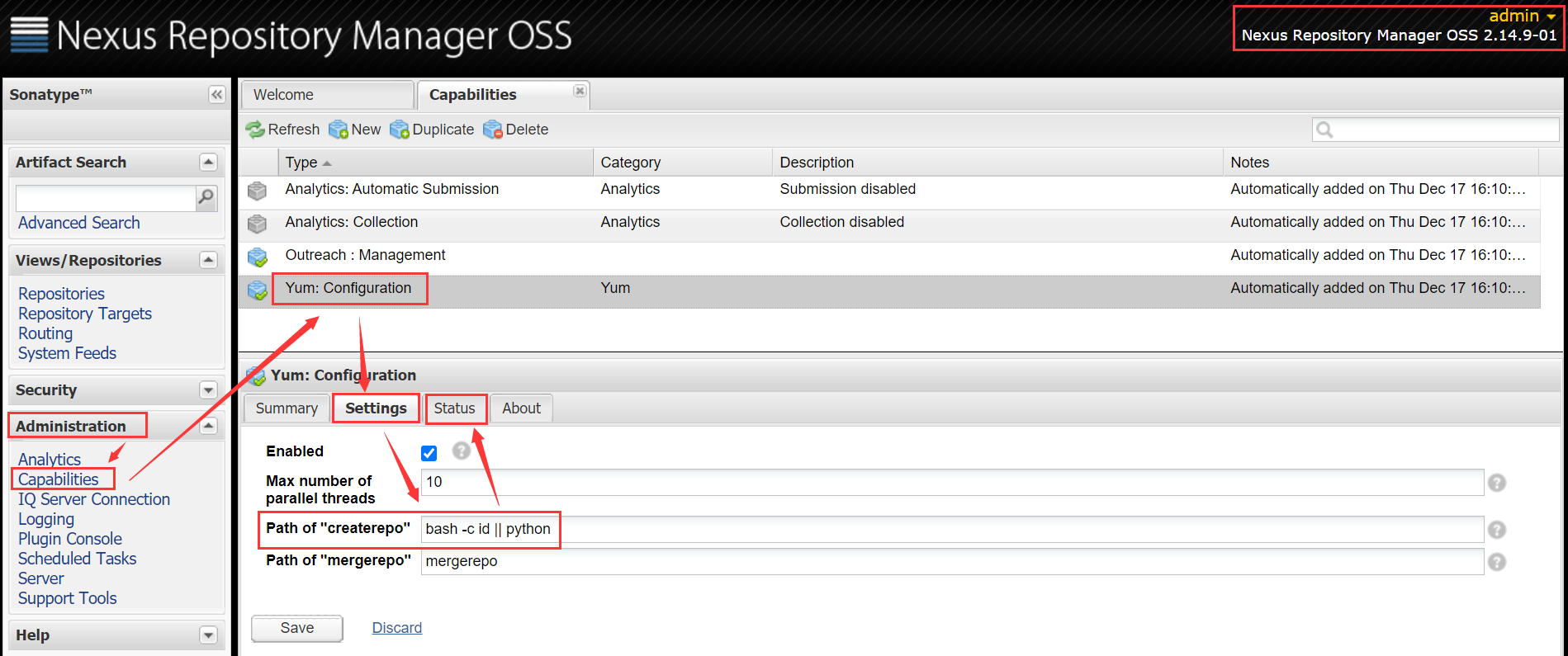The height and width of the screenshot is (656, 1568).
Task: Select the Yum: Configuration row
Action: (x=889, y=291)
